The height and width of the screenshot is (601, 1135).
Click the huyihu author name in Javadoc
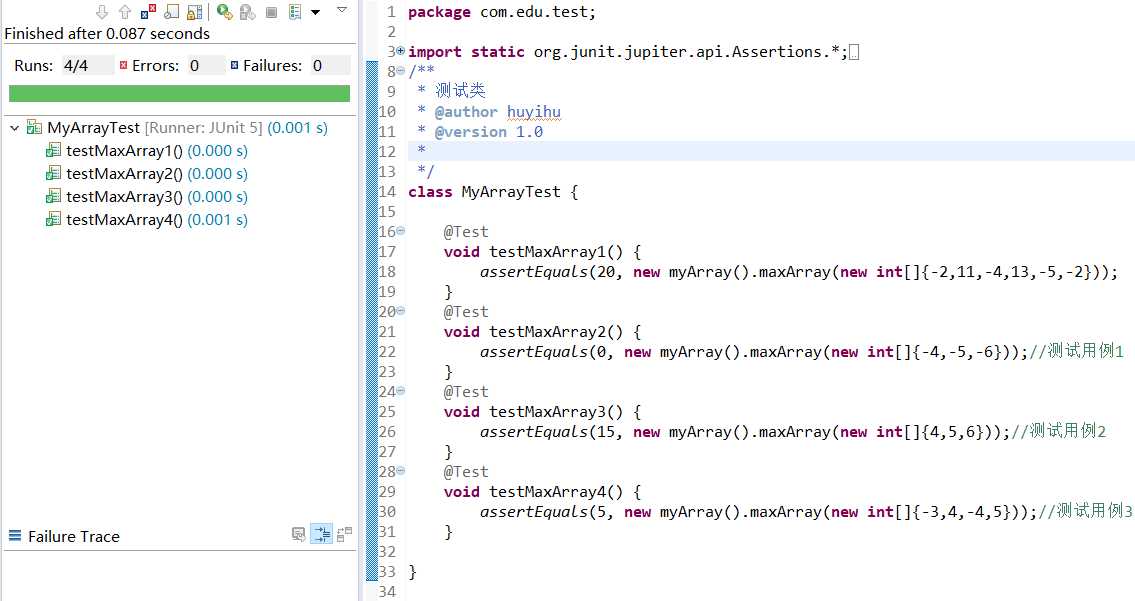click(533, 112)
